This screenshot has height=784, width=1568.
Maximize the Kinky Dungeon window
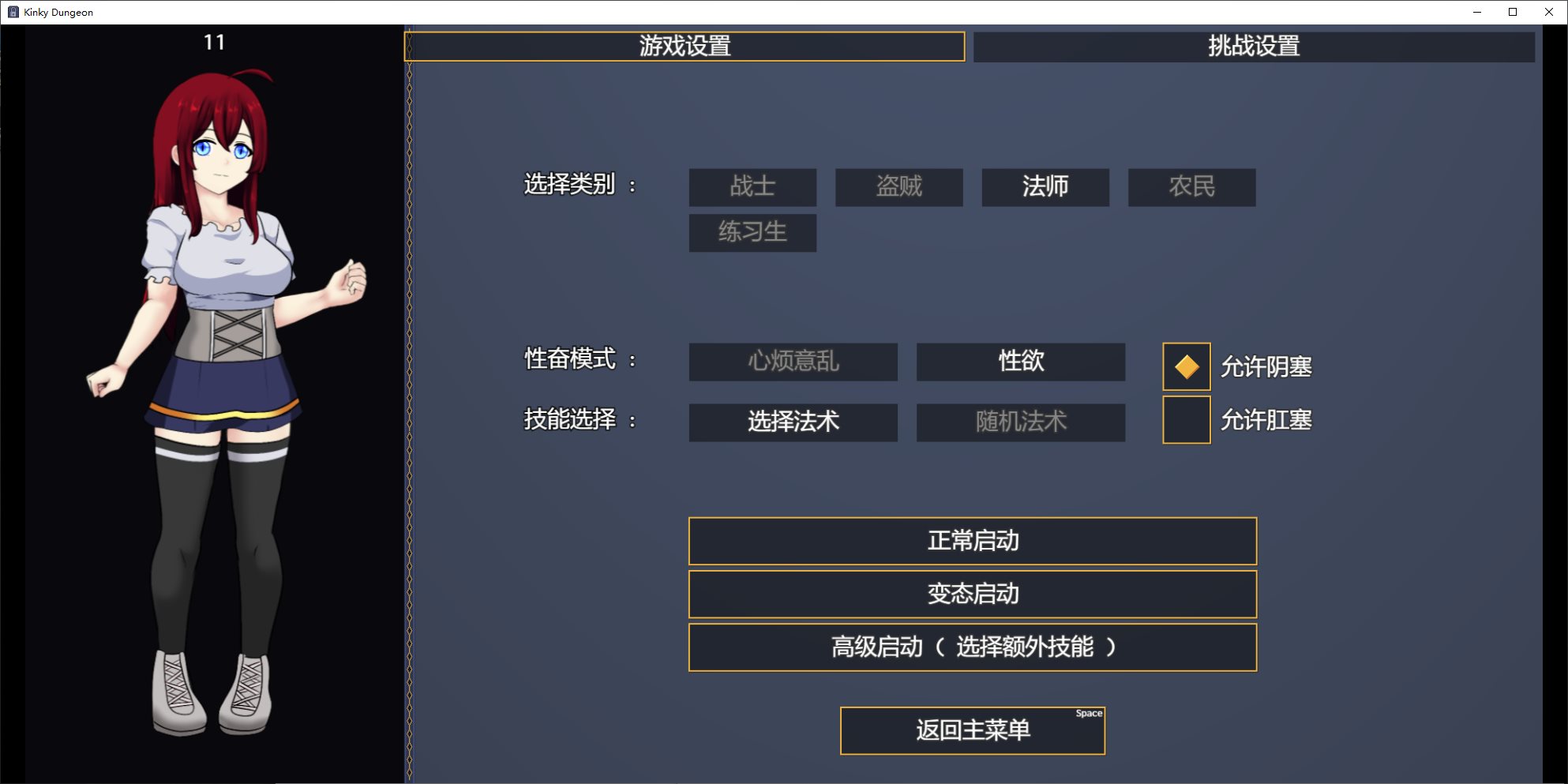click(1512, 12)
